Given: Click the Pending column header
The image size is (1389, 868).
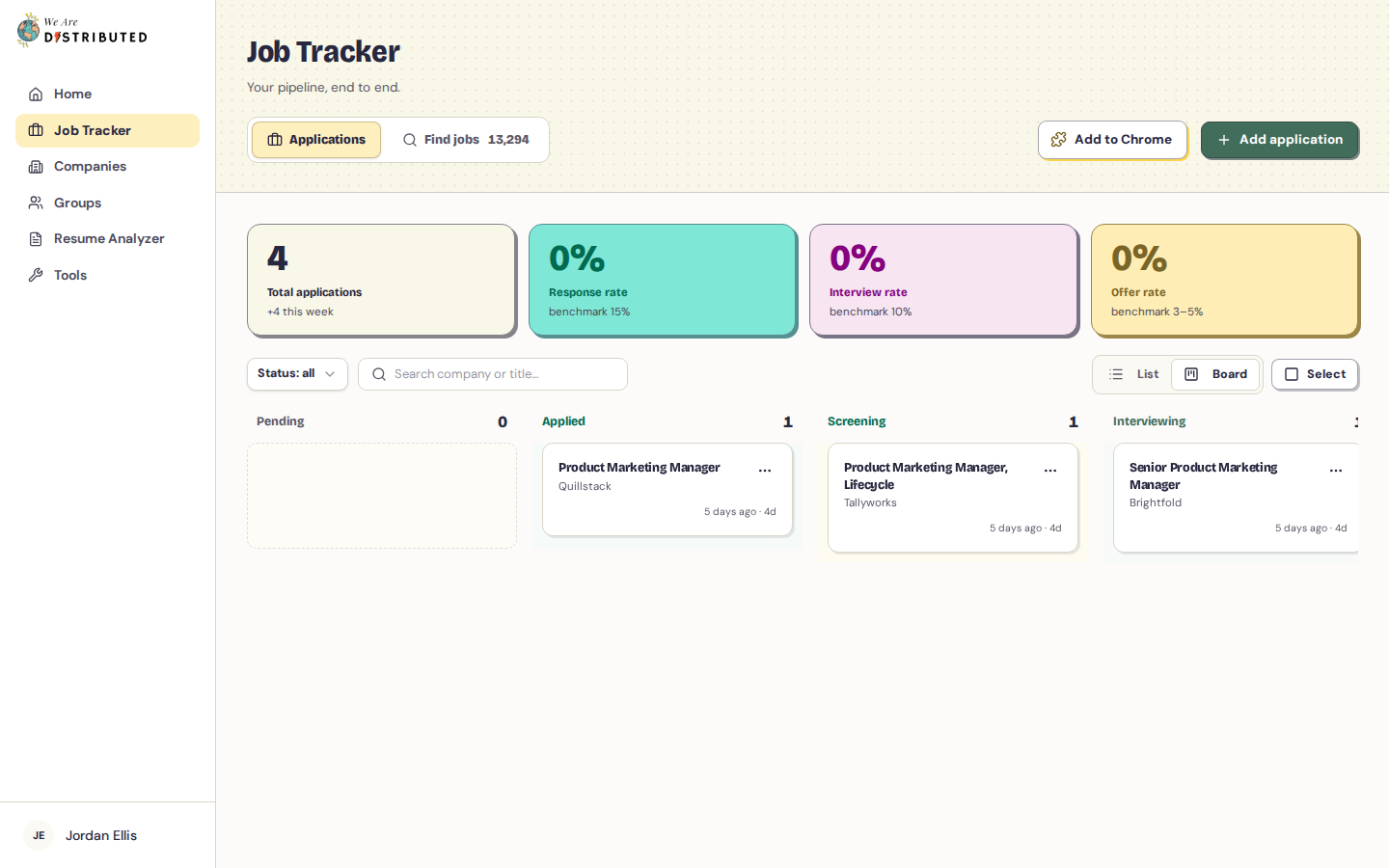Looking at the screenshot, I should (x=281, y=421).
